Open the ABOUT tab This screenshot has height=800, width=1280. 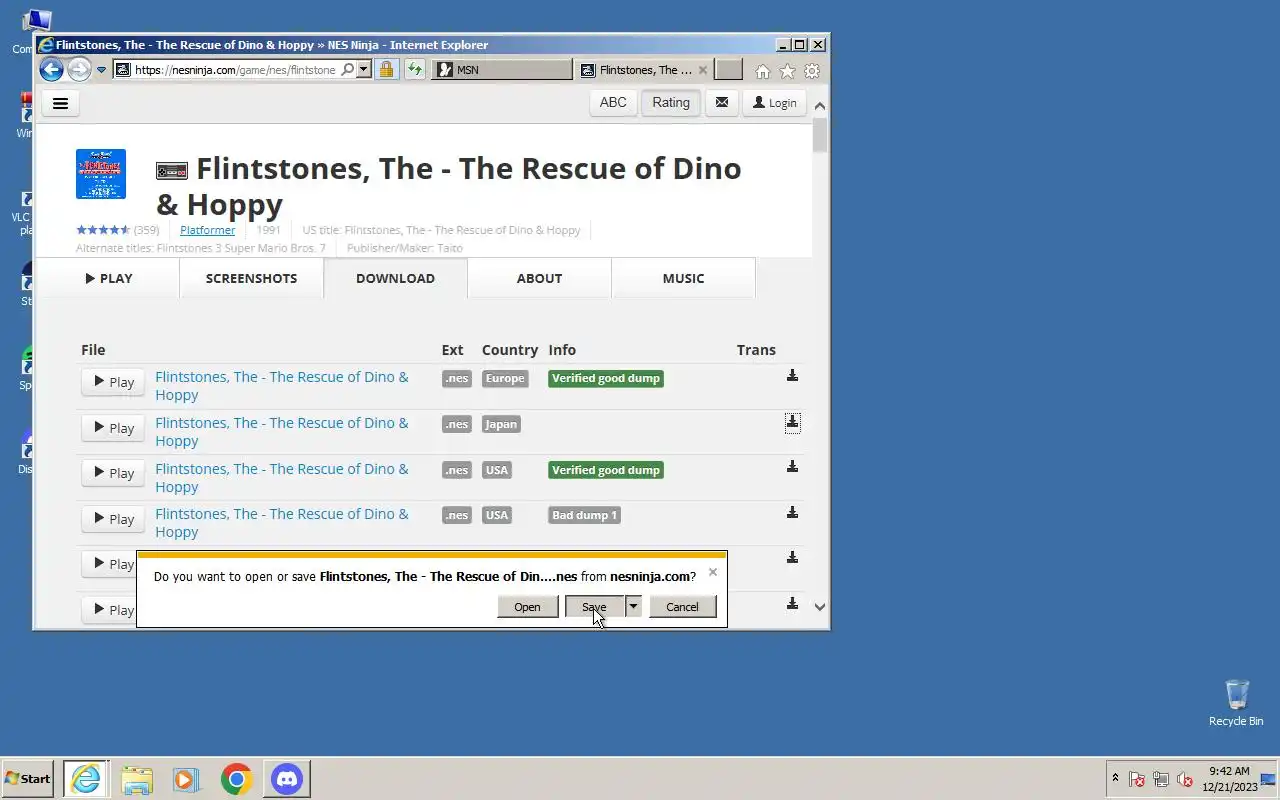click(x=539, y=278)
